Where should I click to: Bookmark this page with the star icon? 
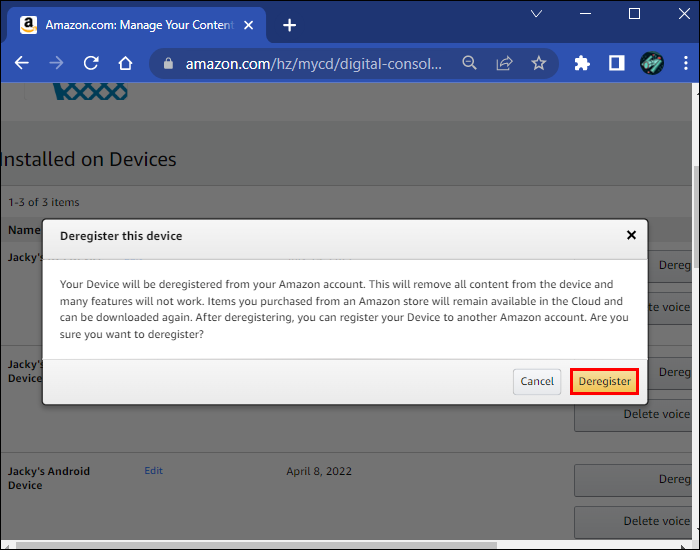pos(539,63)
